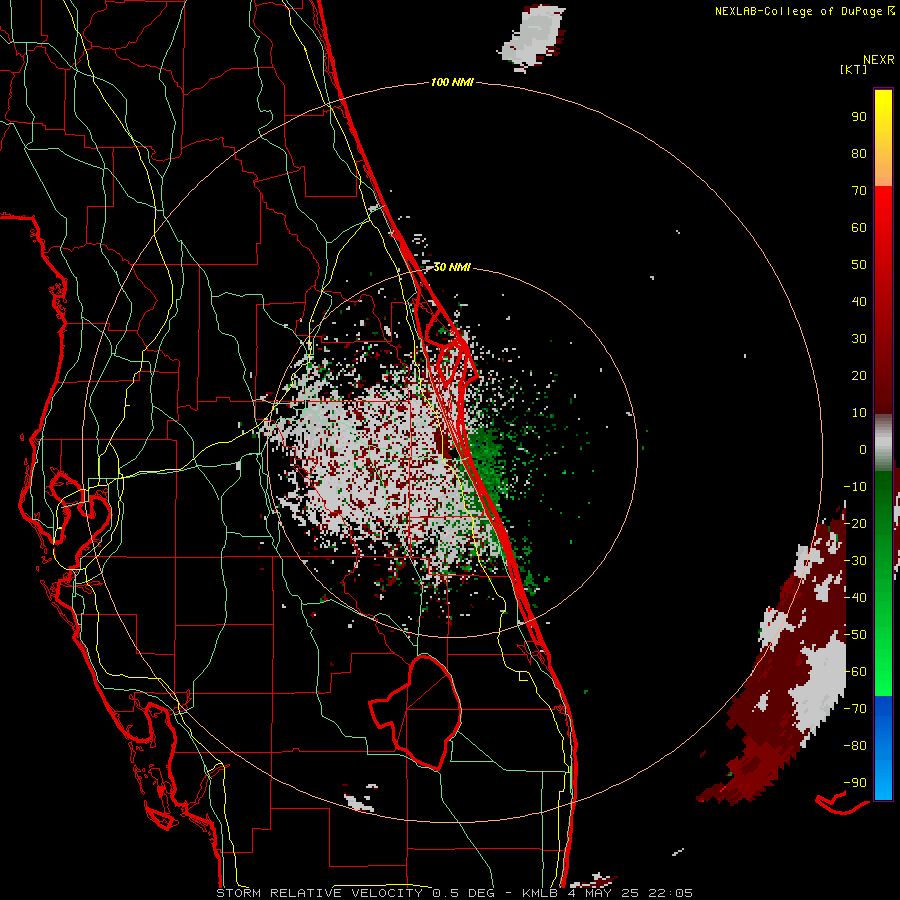900x900 pixels.
Task: Click the -80 value on the velocity scale
Action: [x=855, y=746]
